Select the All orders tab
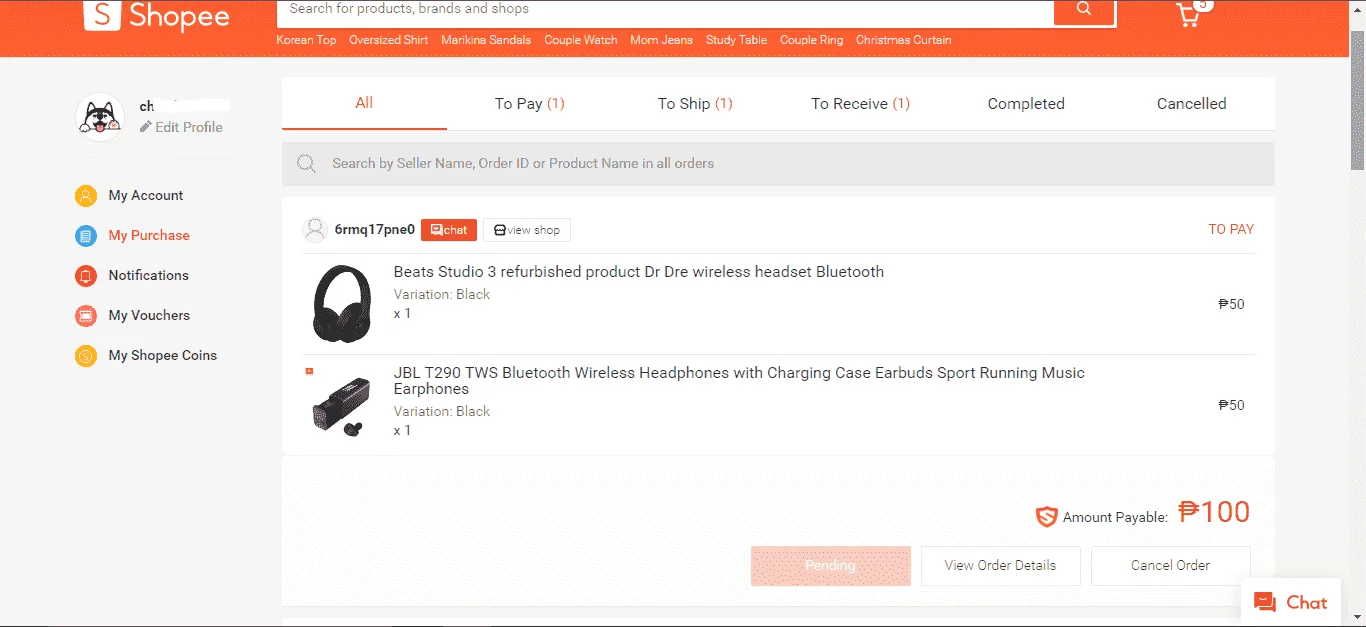 point(364,103)
